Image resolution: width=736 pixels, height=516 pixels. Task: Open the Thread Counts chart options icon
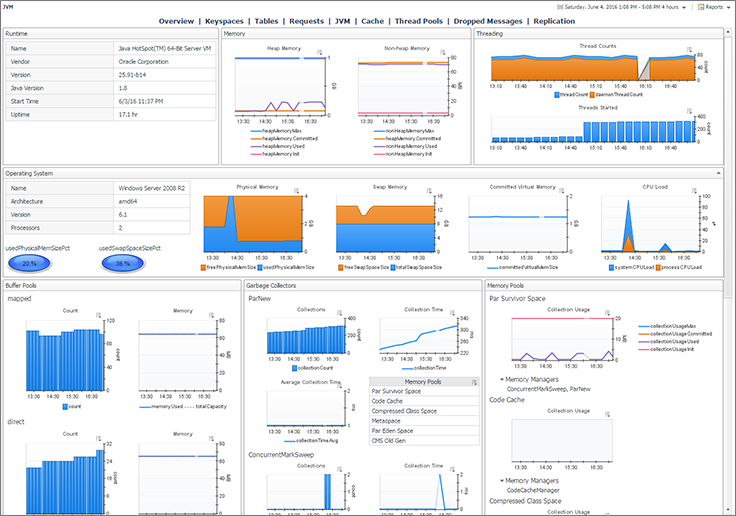pos(690,49)
